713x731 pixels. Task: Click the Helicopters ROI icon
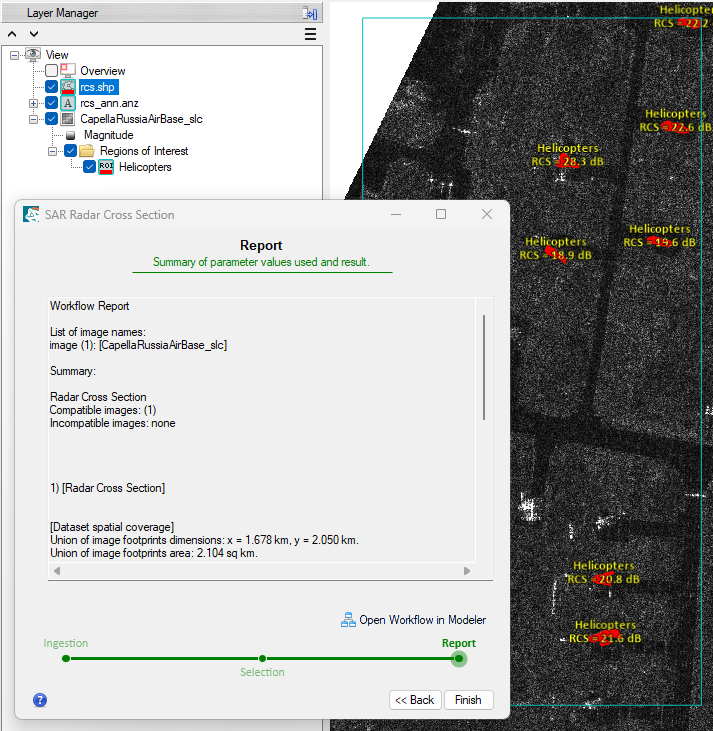106,167
